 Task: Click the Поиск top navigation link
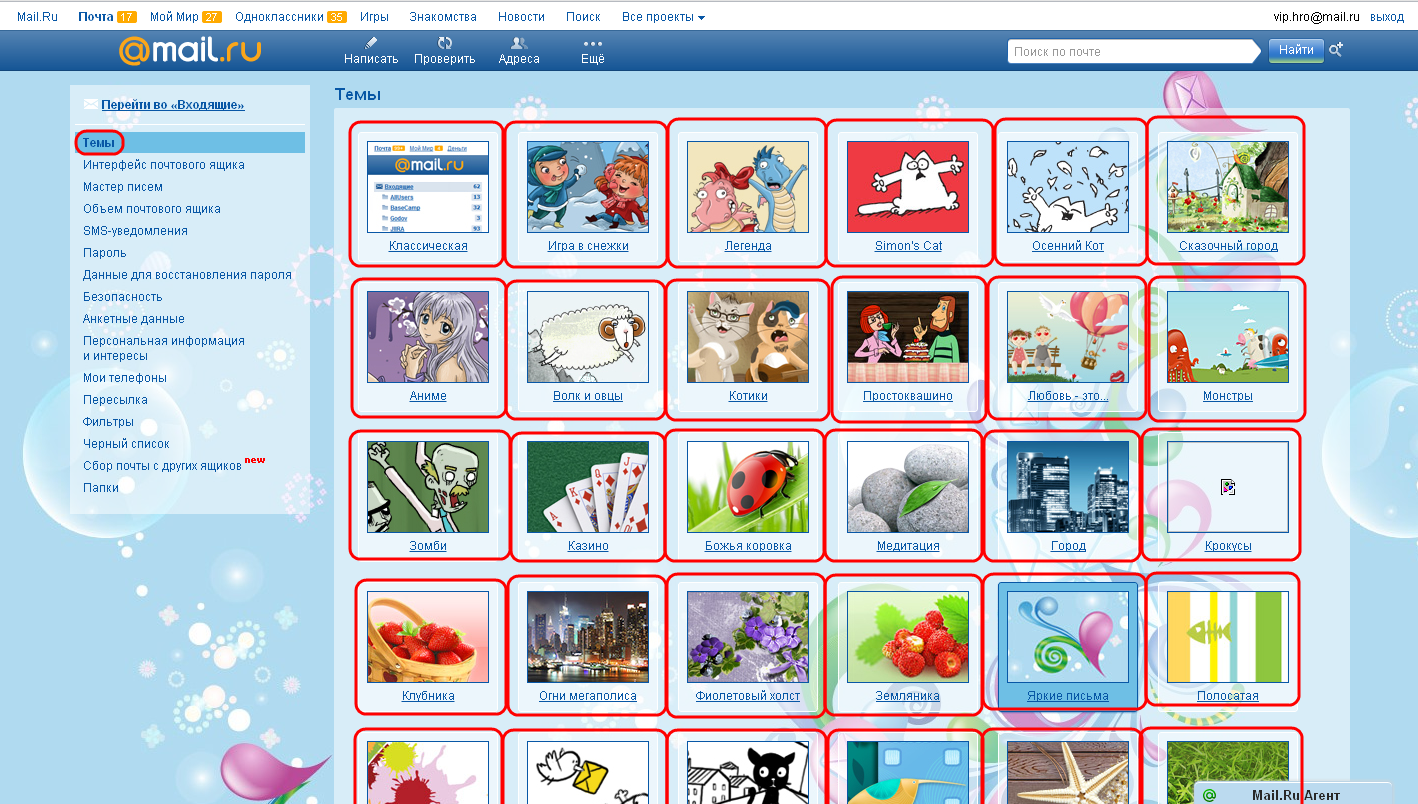584,17
